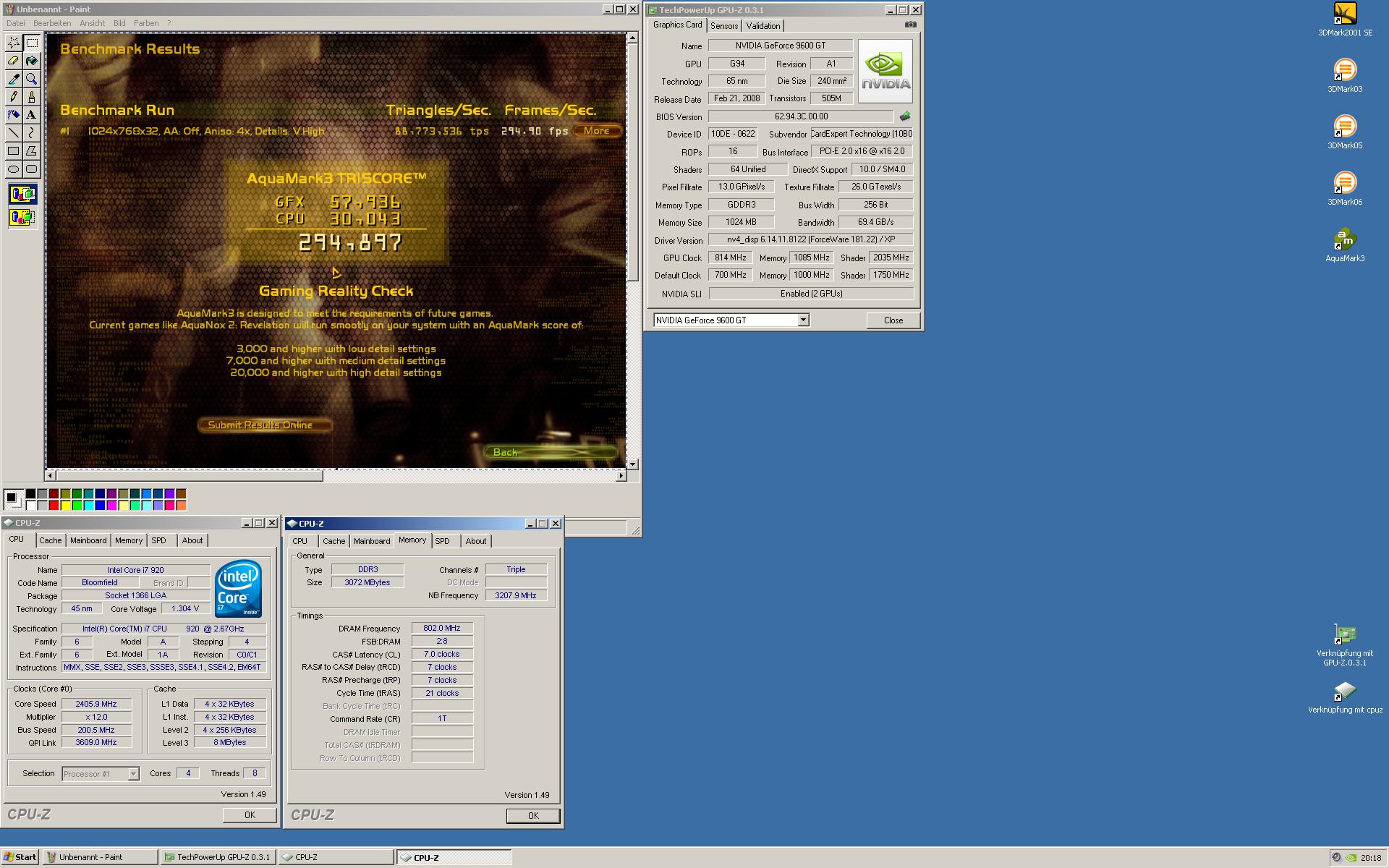1389x868 pixels.
Task: Switch to the Sensors tab in GPU-Z
Action: tap(724, 25)
